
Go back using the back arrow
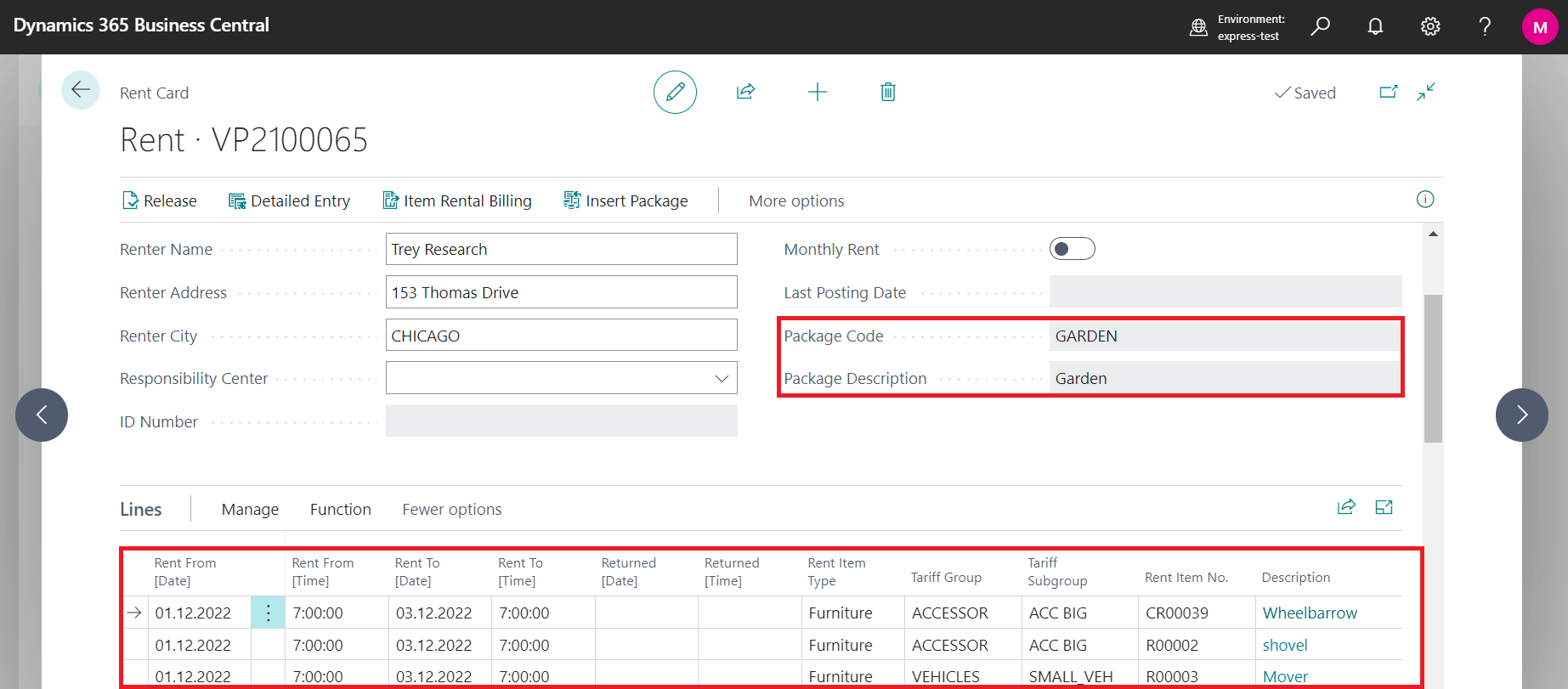(x=81, y=90)
